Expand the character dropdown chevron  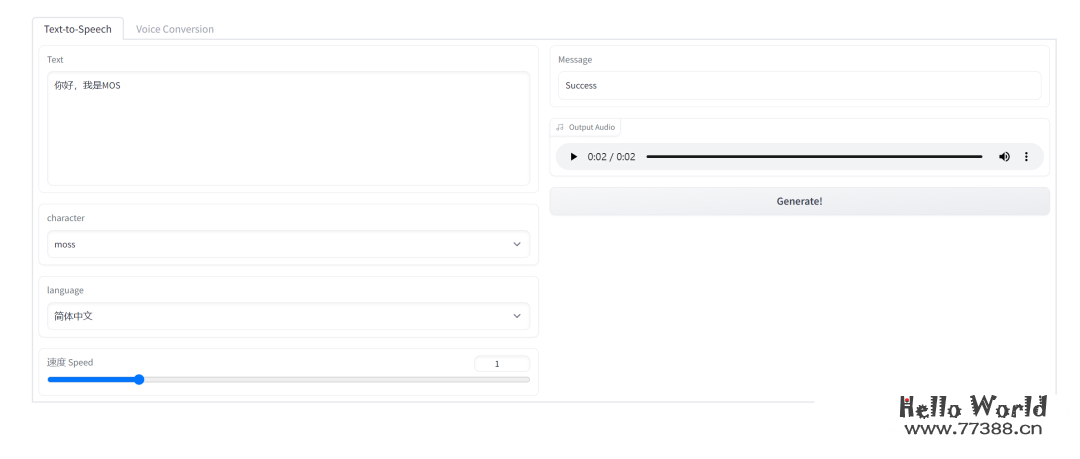pyautogui.click(x=517, y=244)
